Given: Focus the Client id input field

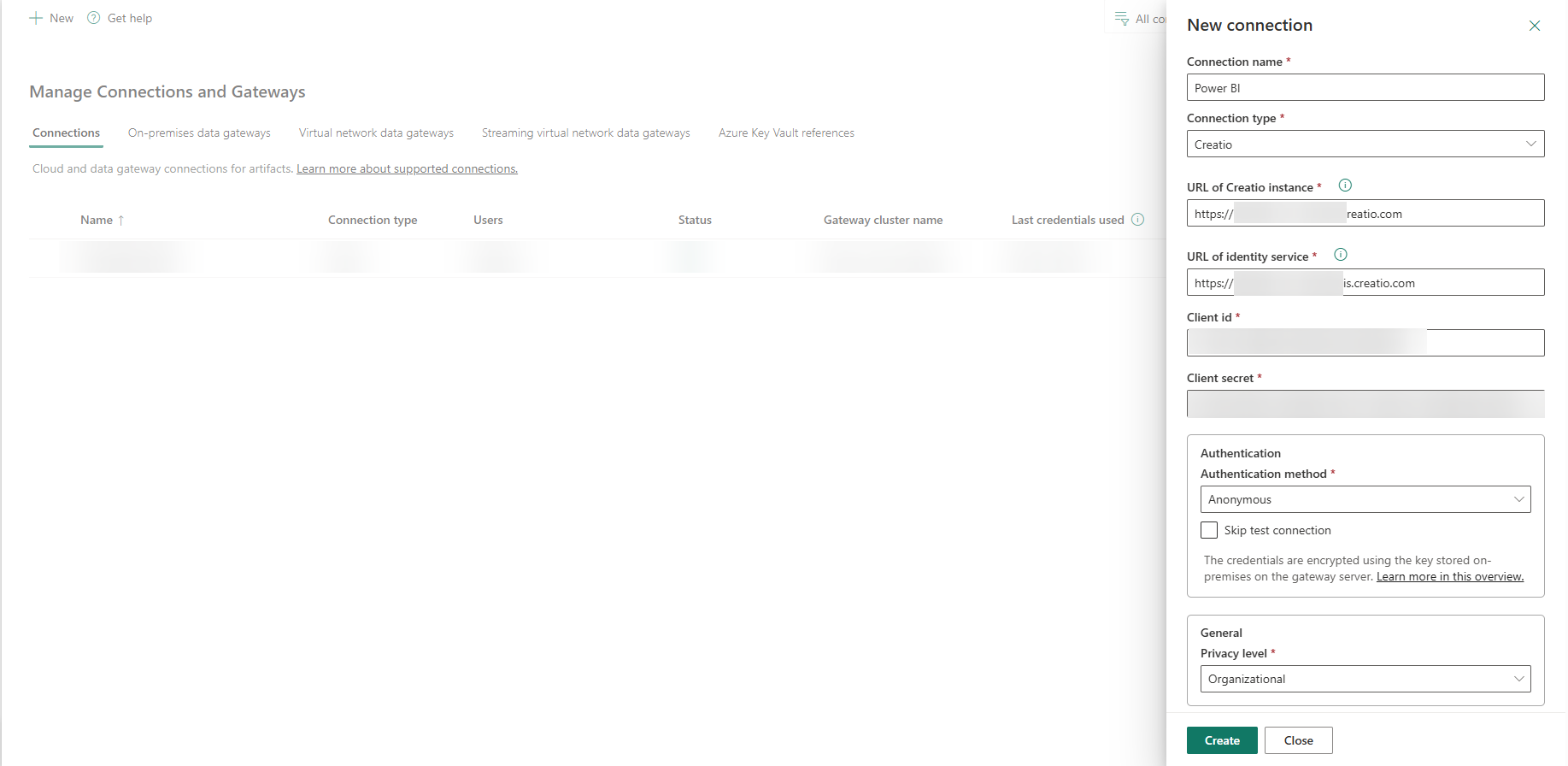Looking at the screenshot, I should 1365,343.
